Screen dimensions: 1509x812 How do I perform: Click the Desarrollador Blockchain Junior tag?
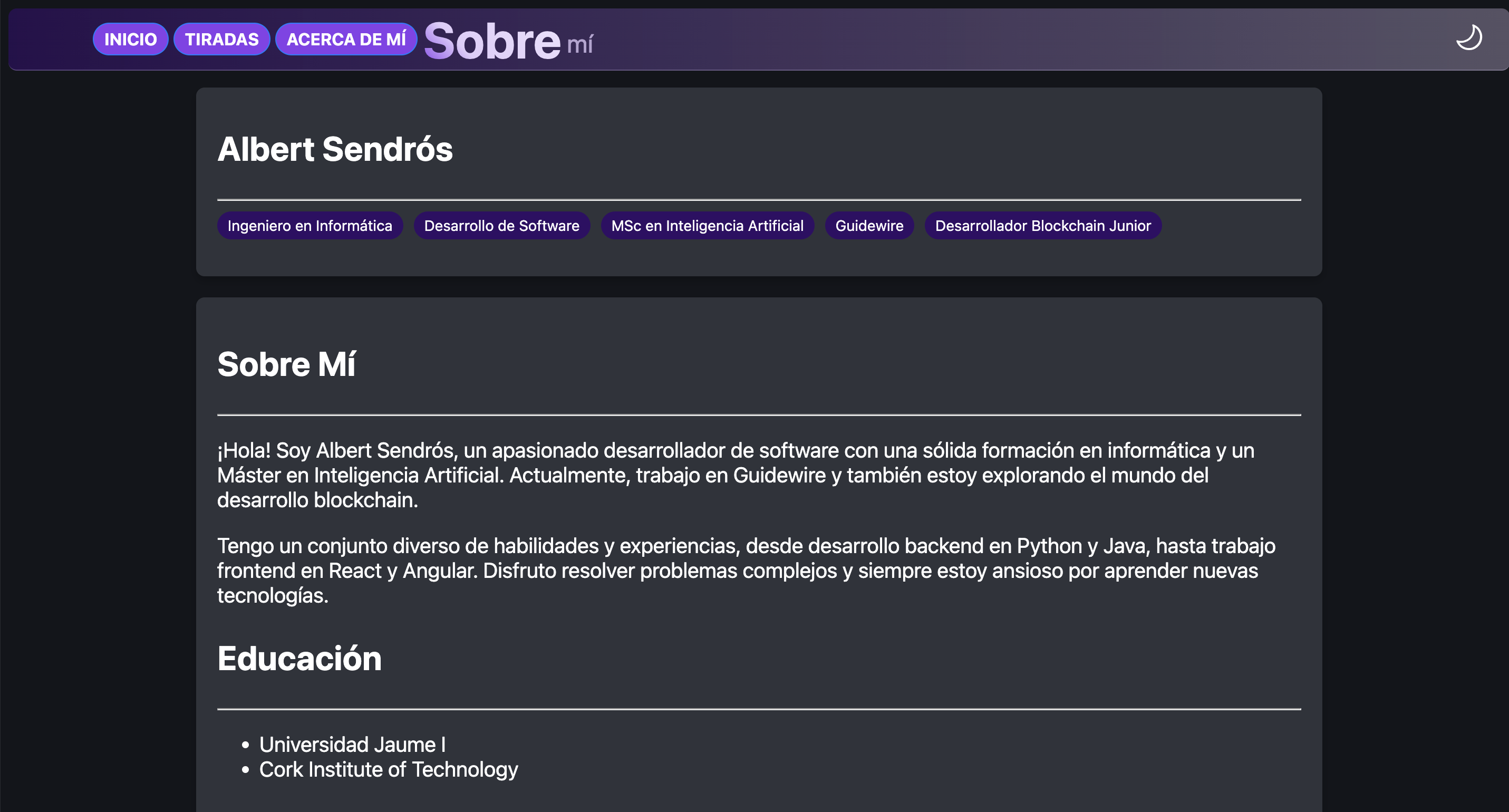pos(1043,226)
